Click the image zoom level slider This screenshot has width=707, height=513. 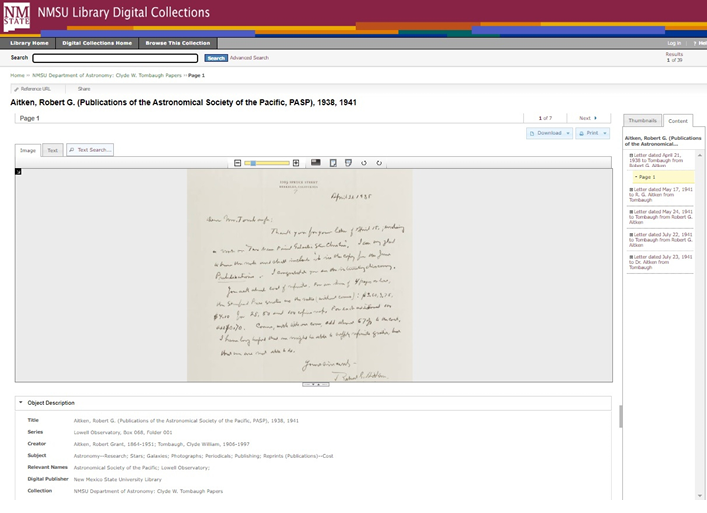pyautogui.click(x=267, y=162)
